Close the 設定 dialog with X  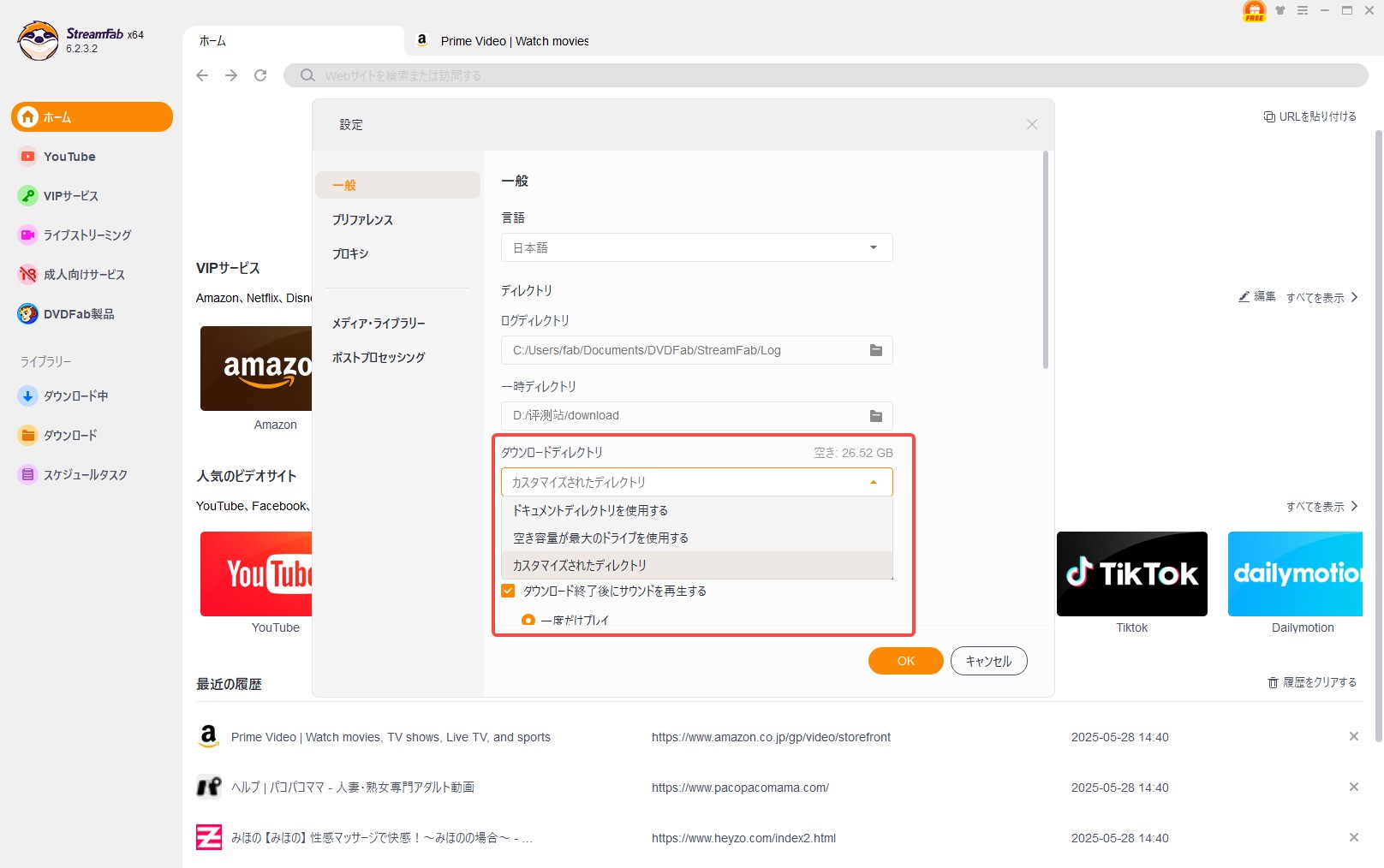[1032, 125]
